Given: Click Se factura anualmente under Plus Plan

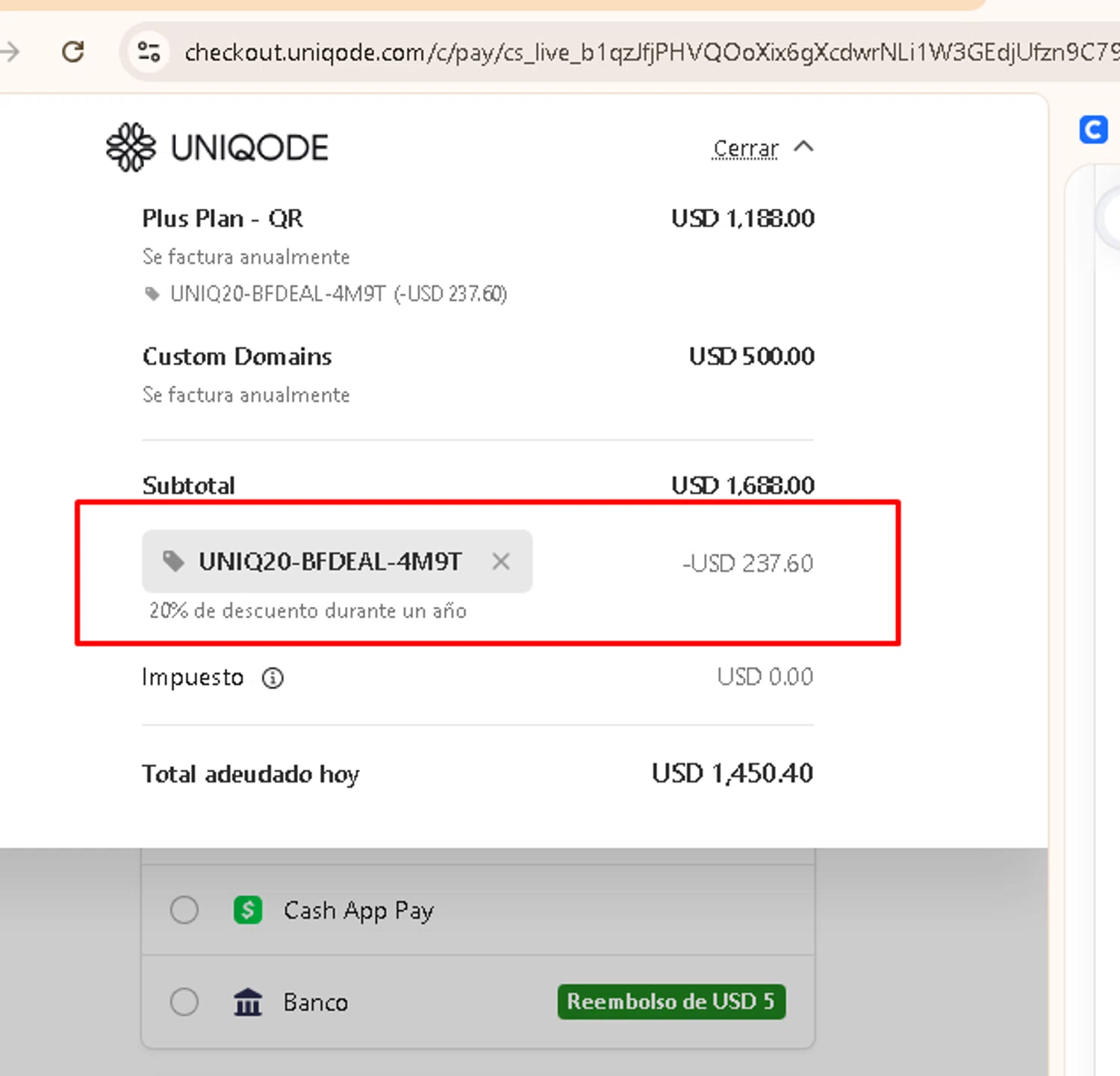Looking at the screenshot, I should click(246, 257).
